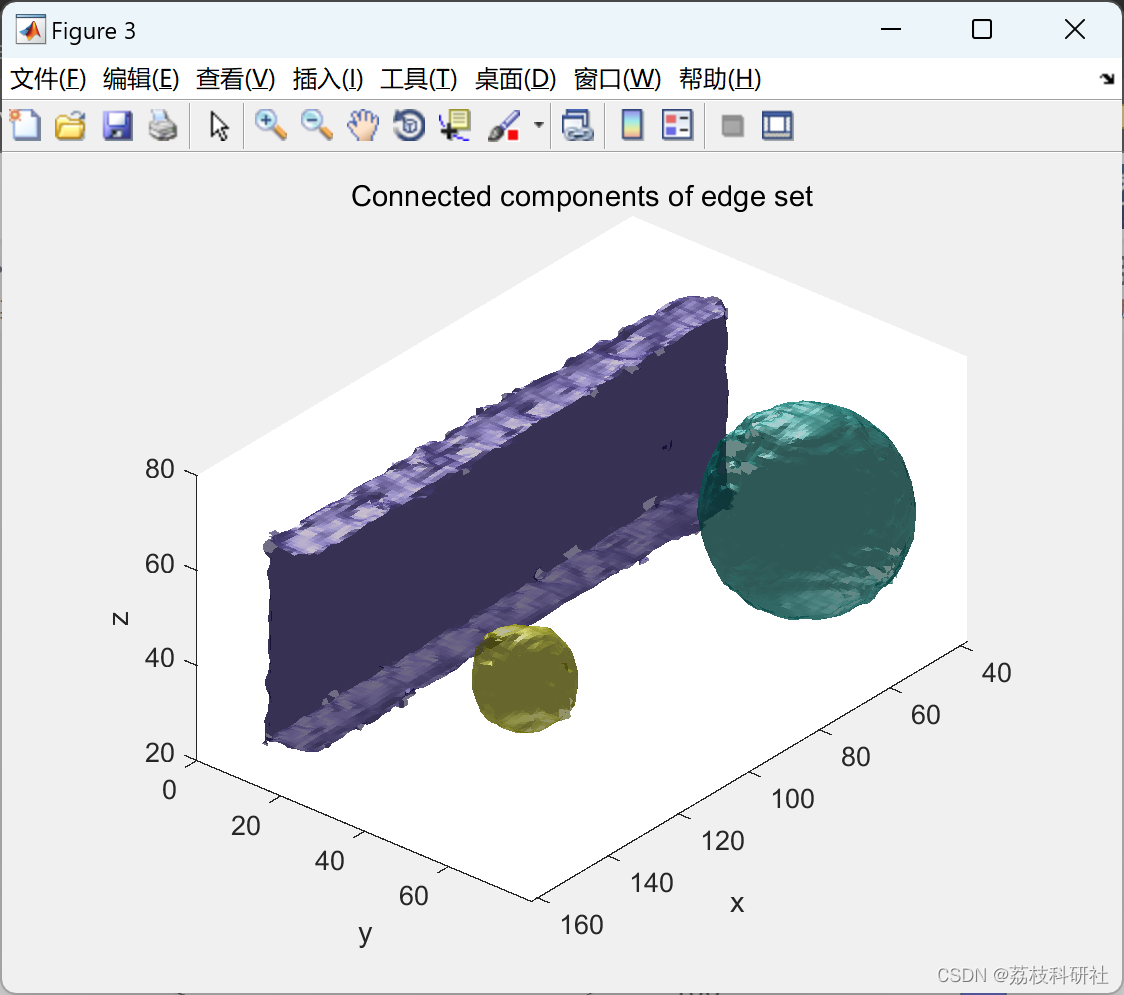Activate the Zoom In tool
Screen dimensions: 1124x995
pyautogui.click(x=270, y=125)
